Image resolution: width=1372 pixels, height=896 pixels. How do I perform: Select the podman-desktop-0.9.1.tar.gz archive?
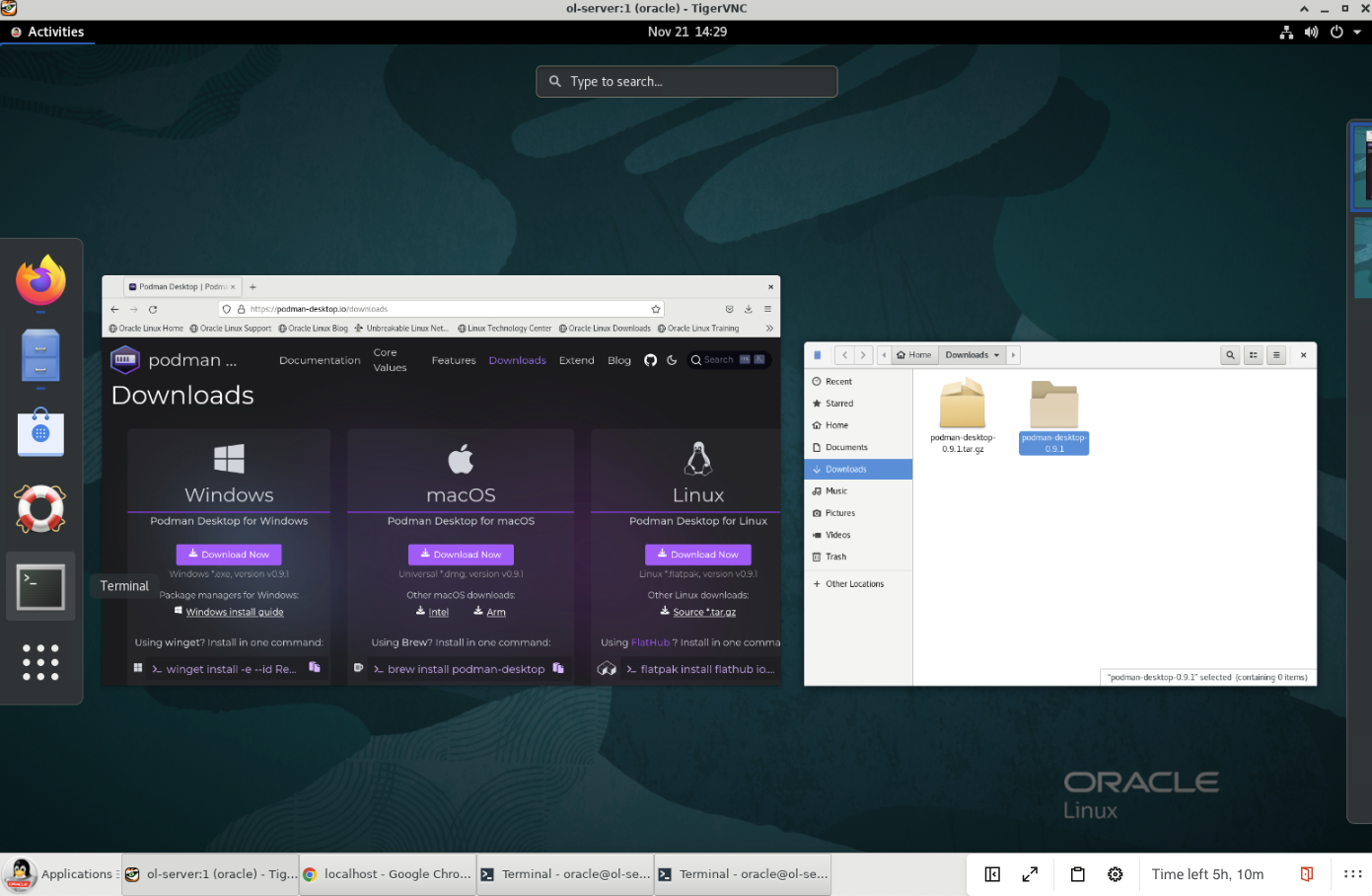963,417
